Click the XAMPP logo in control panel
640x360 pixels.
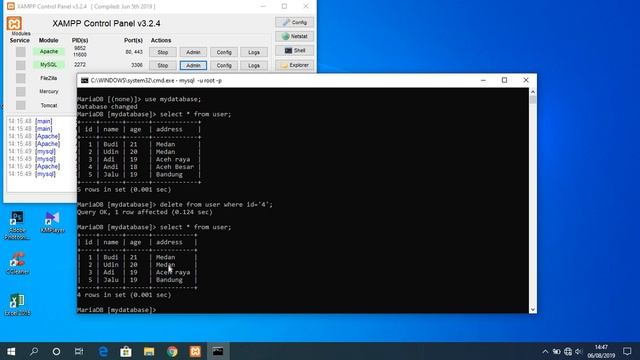click(x=14, y=23)
